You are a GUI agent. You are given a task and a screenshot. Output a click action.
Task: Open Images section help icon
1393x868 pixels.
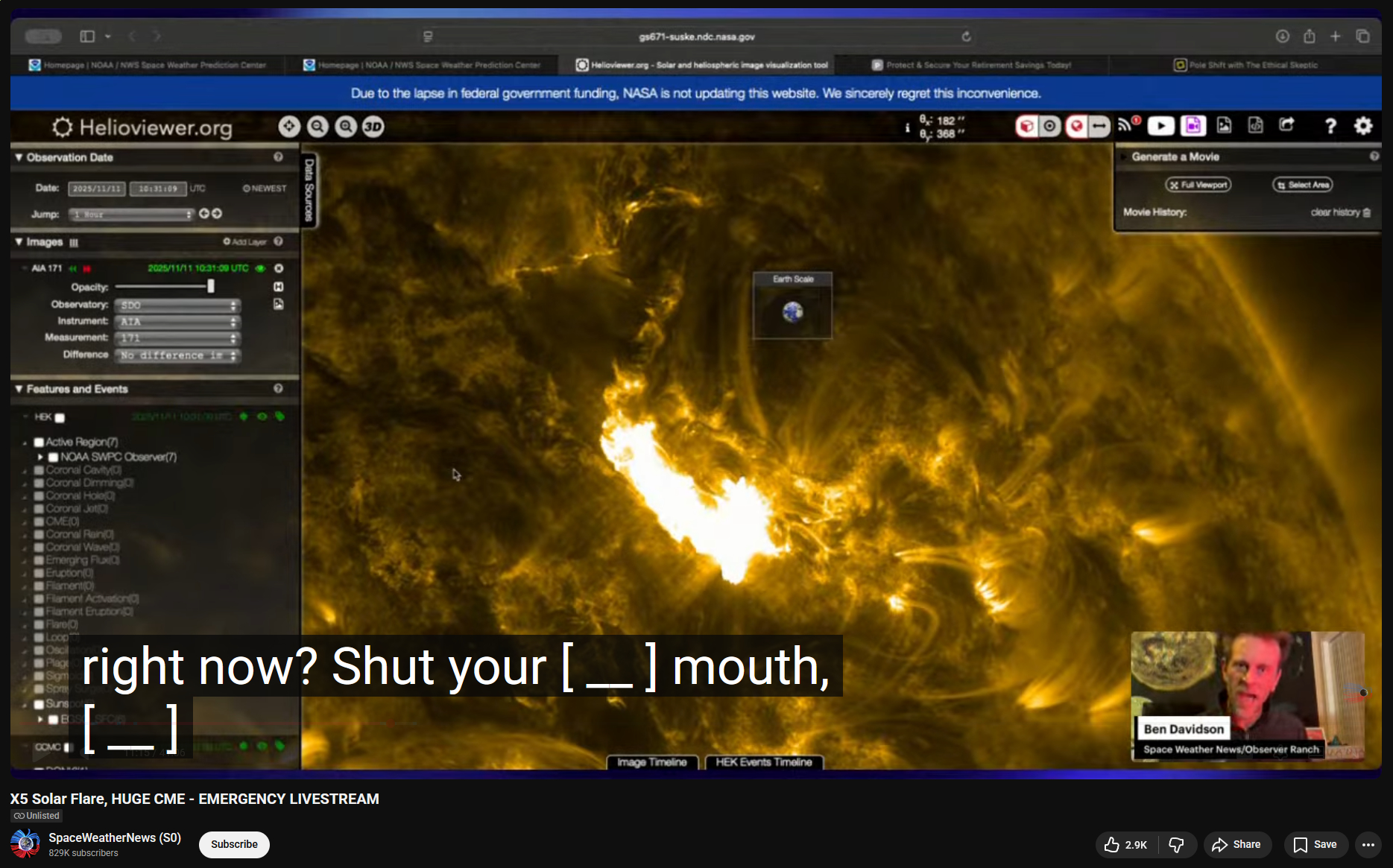[278, 241]
